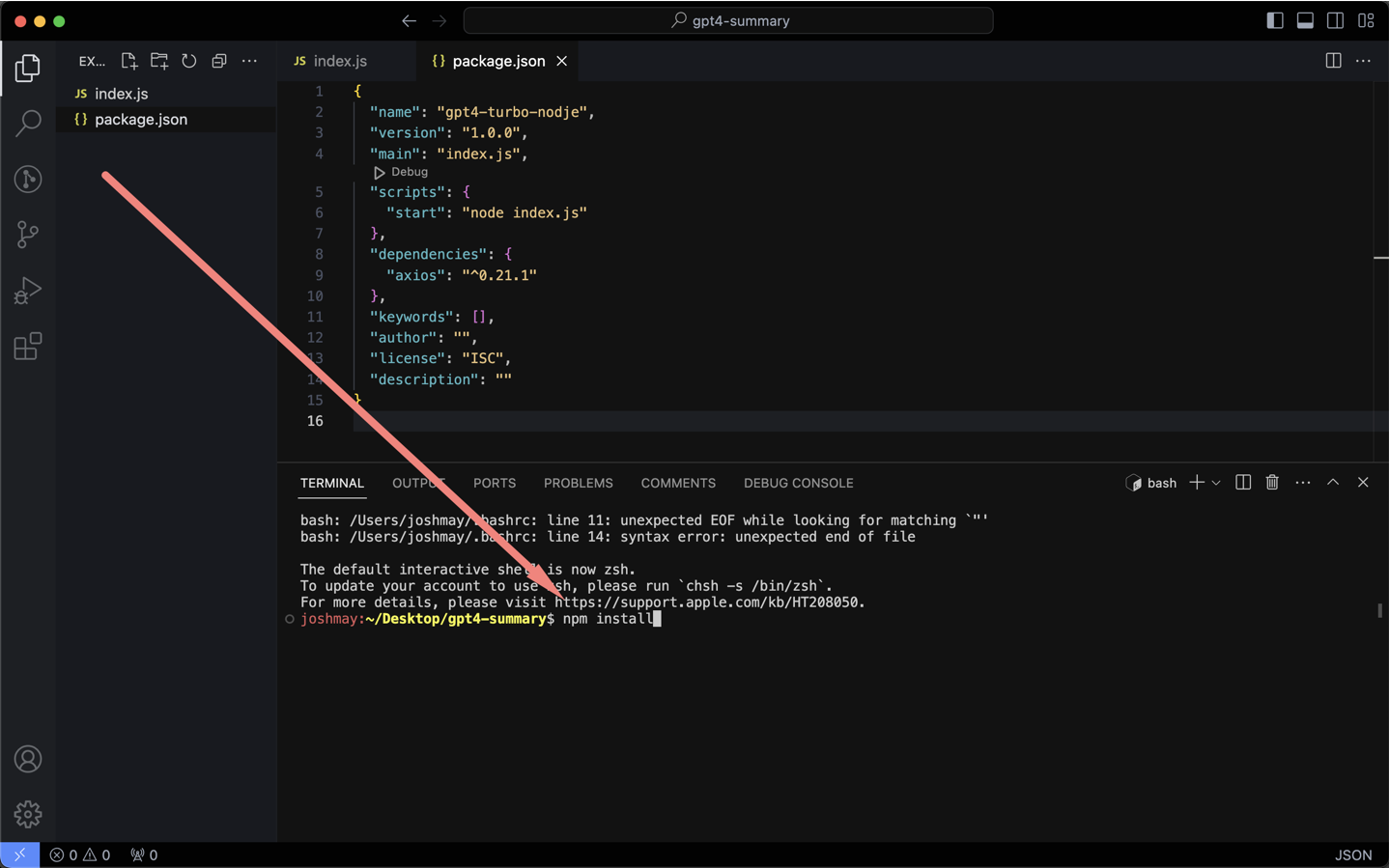
Task: Add a new terminal with plus
Action: click(x=1197, y=483)
